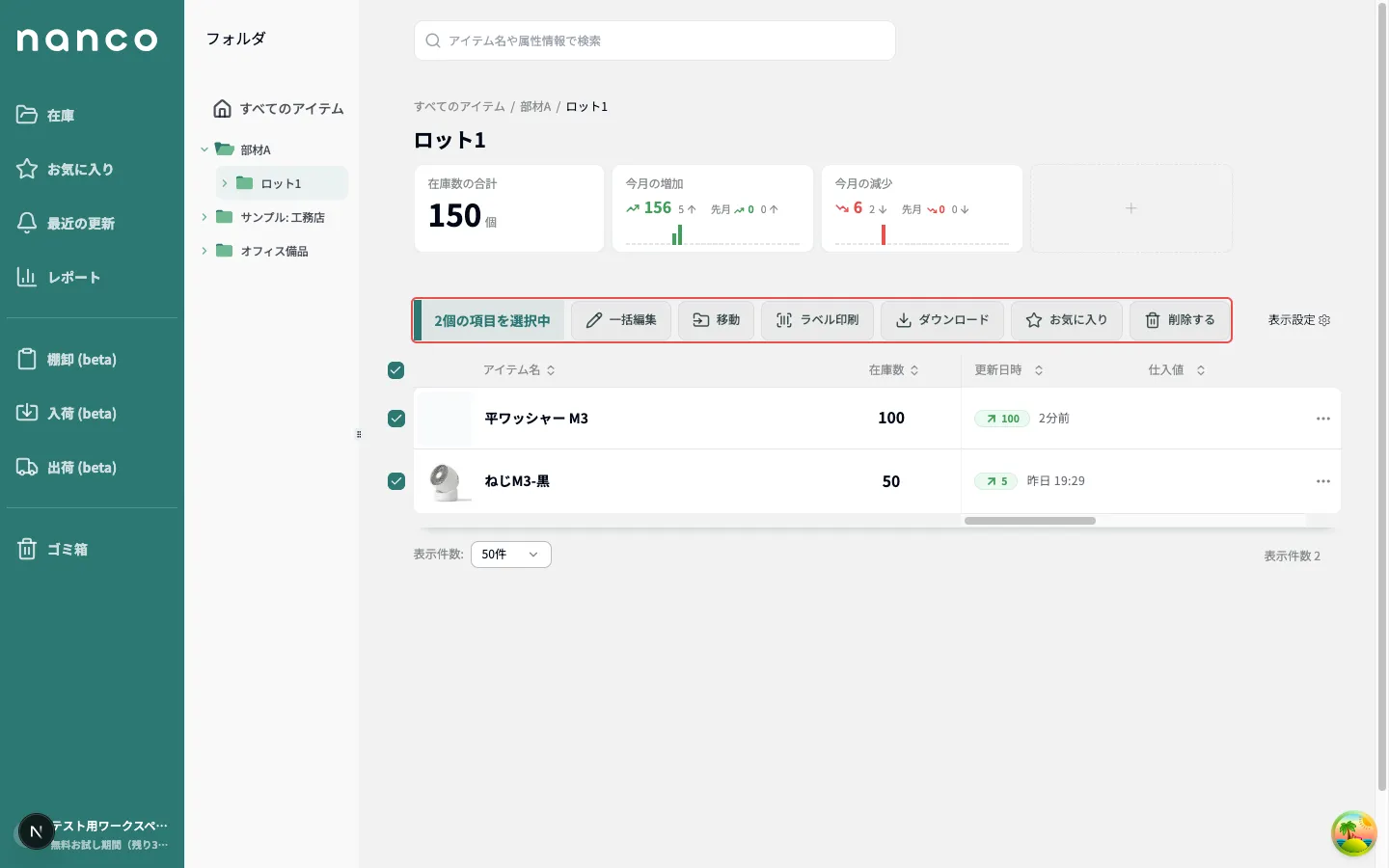Expand the ロット1 folder chevron
Image resolution: width=1389 pixels, height=868 pixels.
pyautogui.click(x=224, y=183)
